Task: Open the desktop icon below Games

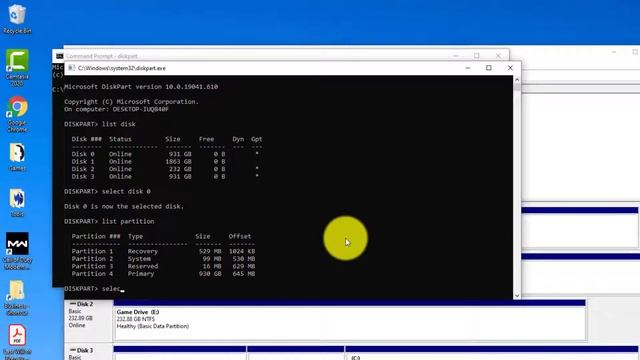Action: click(x=17, y=202)
